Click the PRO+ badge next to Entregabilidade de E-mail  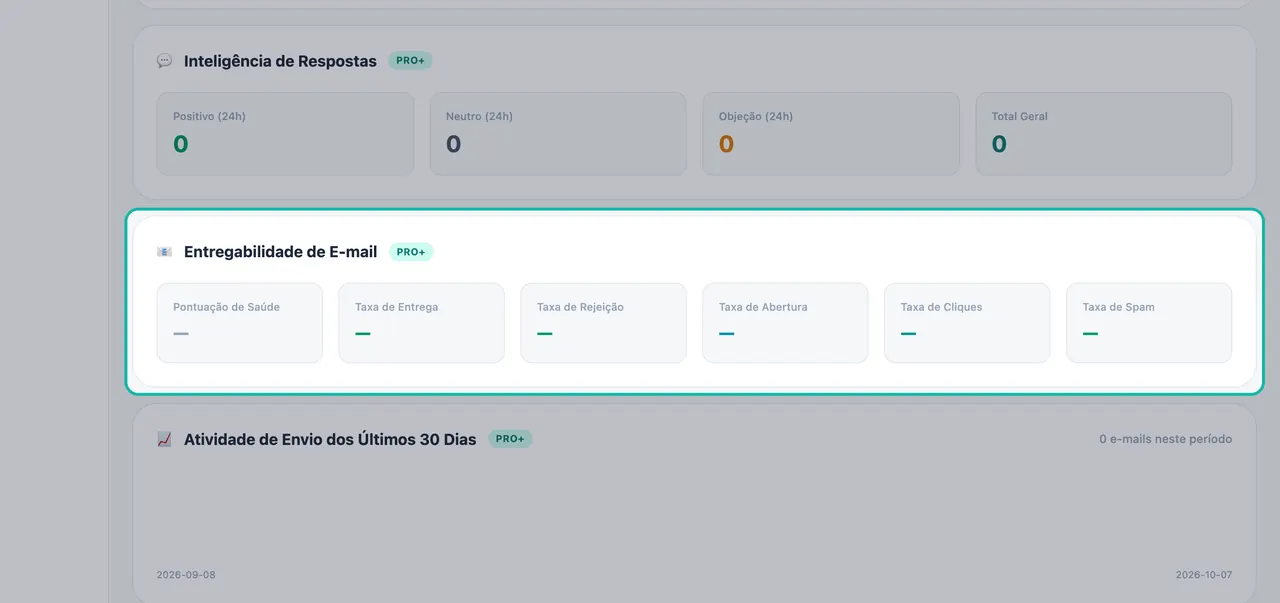coord(411,252)
